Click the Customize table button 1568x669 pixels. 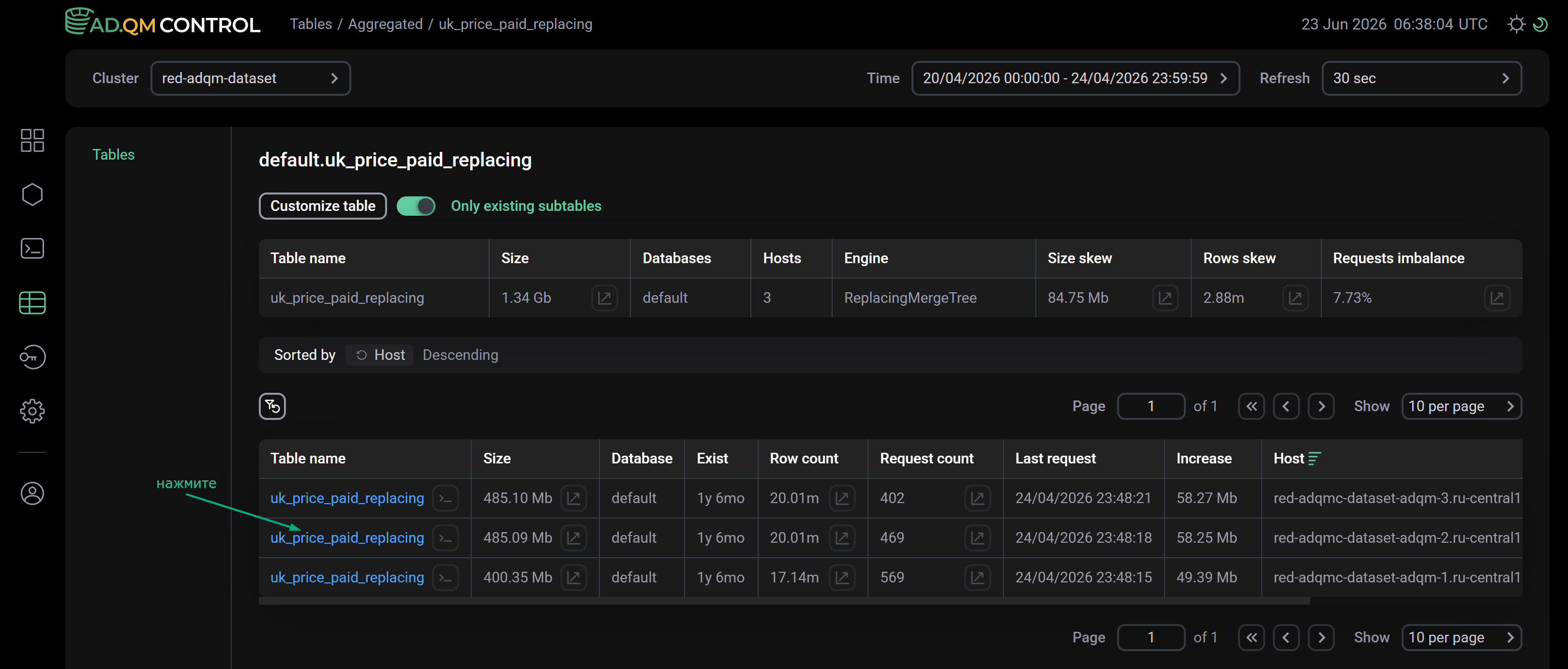(323, 206)
